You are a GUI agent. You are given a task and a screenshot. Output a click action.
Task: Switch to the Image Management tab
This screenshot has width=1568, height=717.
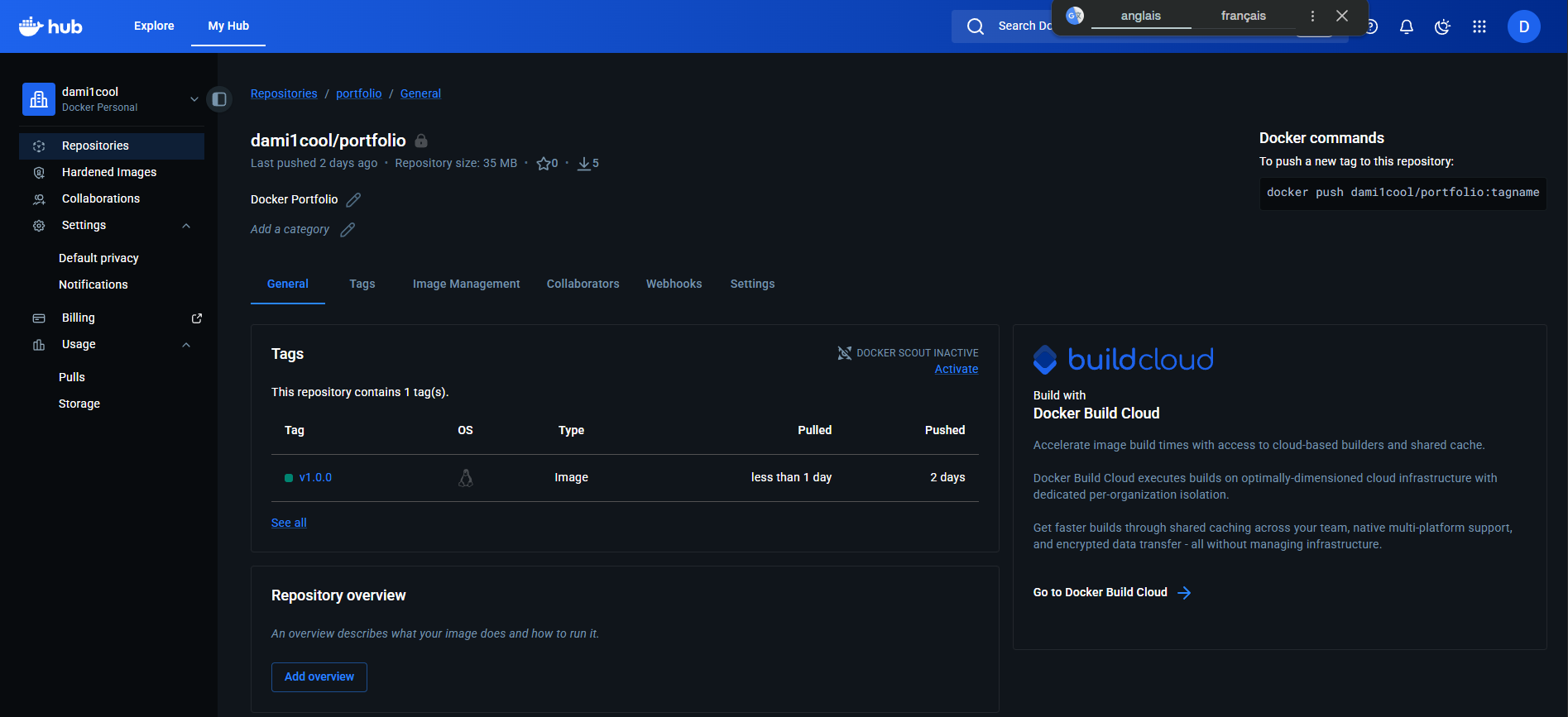[467, 284]
